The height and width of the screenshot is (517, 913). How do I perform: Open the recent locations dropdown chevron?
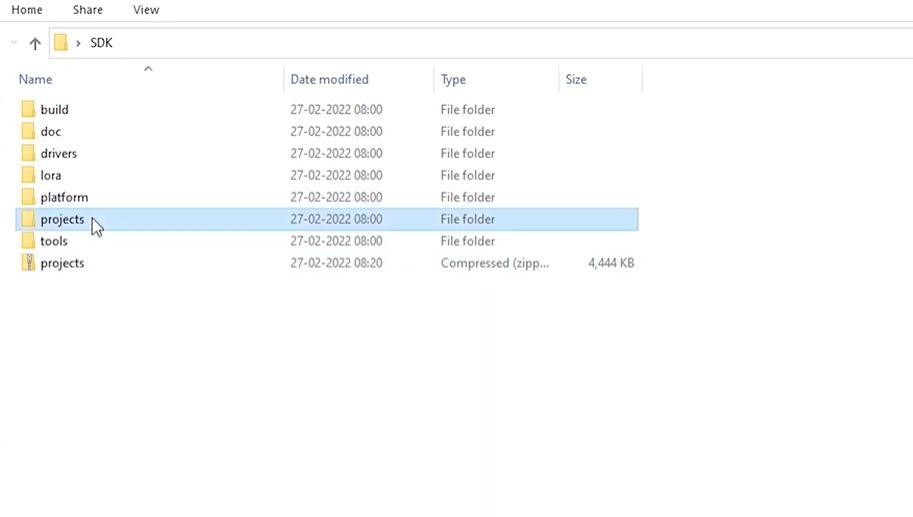click(x=14, y=43)
